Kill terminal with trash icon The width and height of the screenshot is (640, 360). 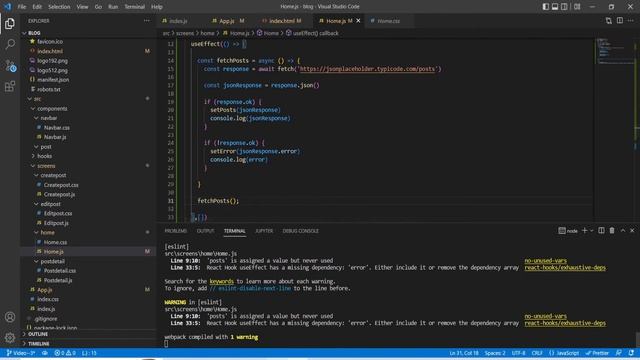[612, 231]
